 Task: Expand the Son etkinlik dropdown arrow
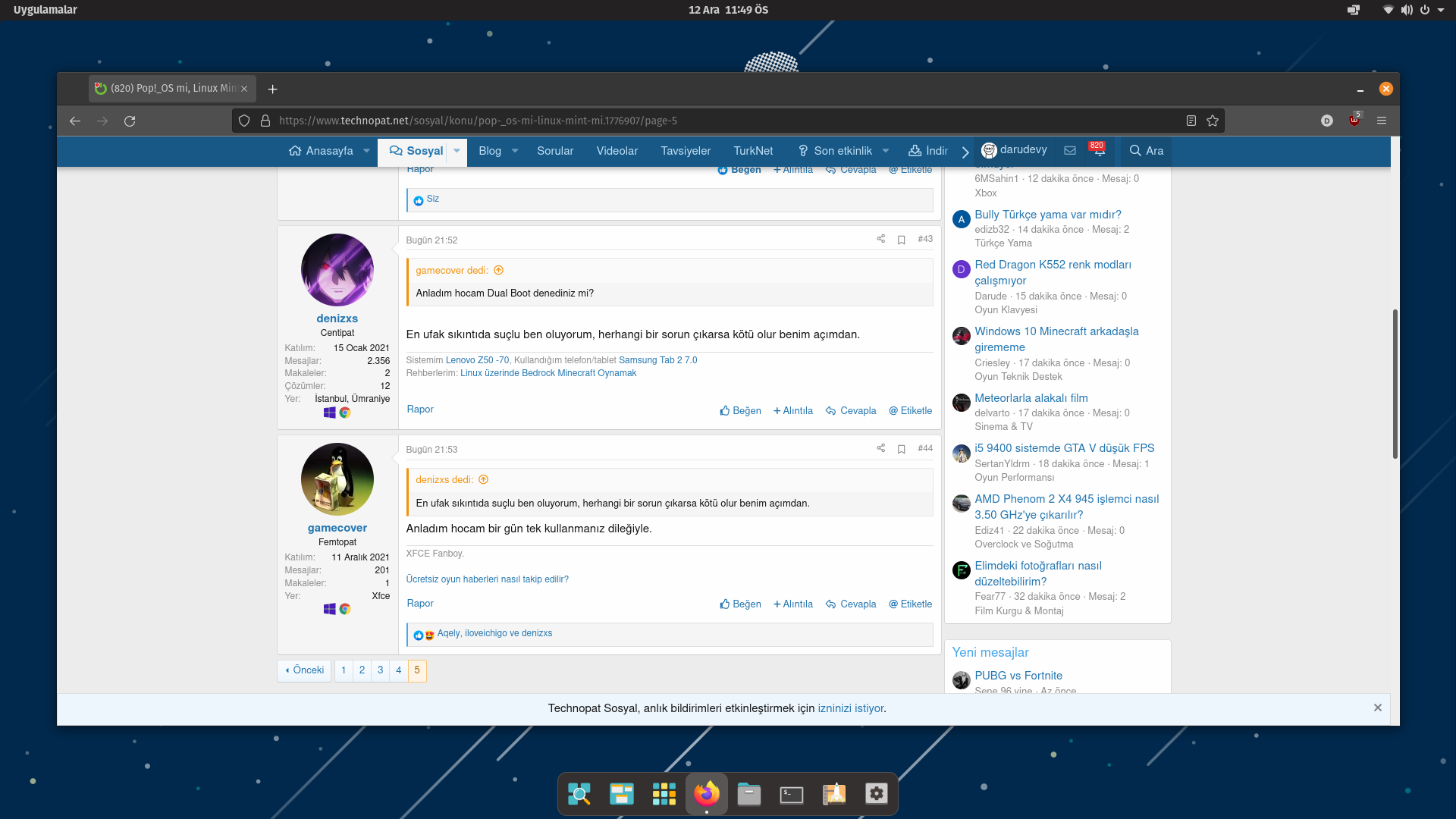click(x=886, y=151)
